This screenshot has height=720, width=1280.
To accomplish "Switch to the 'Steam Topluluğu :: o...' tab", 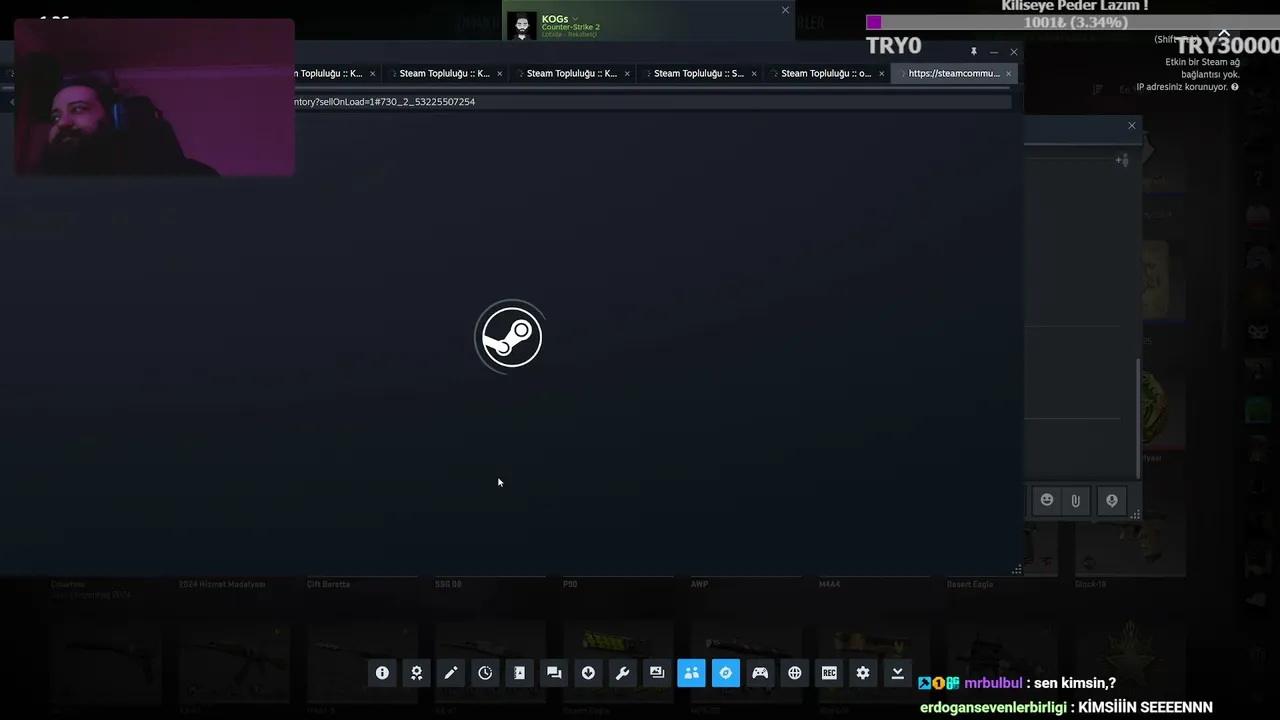I will click(826, 73).
